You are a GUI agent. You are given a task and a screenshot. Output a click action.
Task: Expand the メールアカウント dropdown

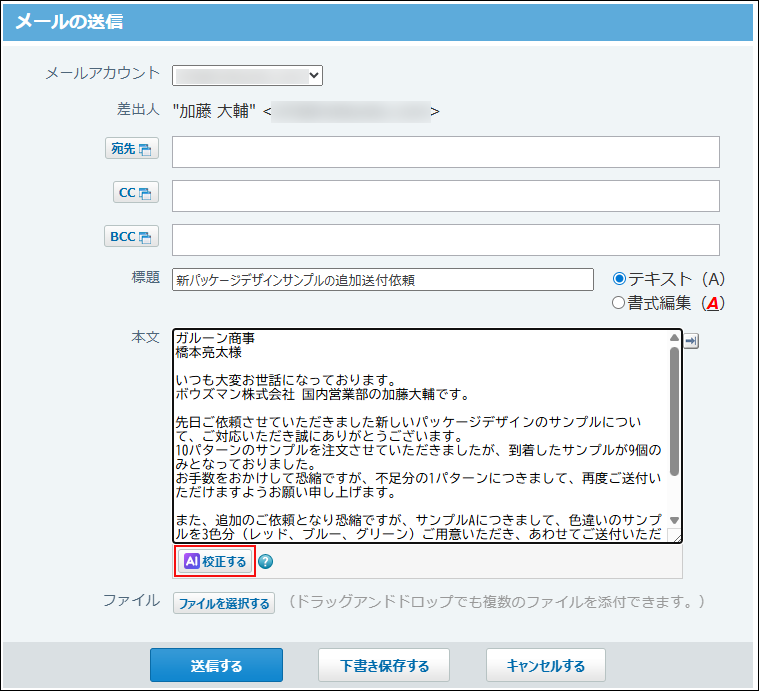click(247, 75)
